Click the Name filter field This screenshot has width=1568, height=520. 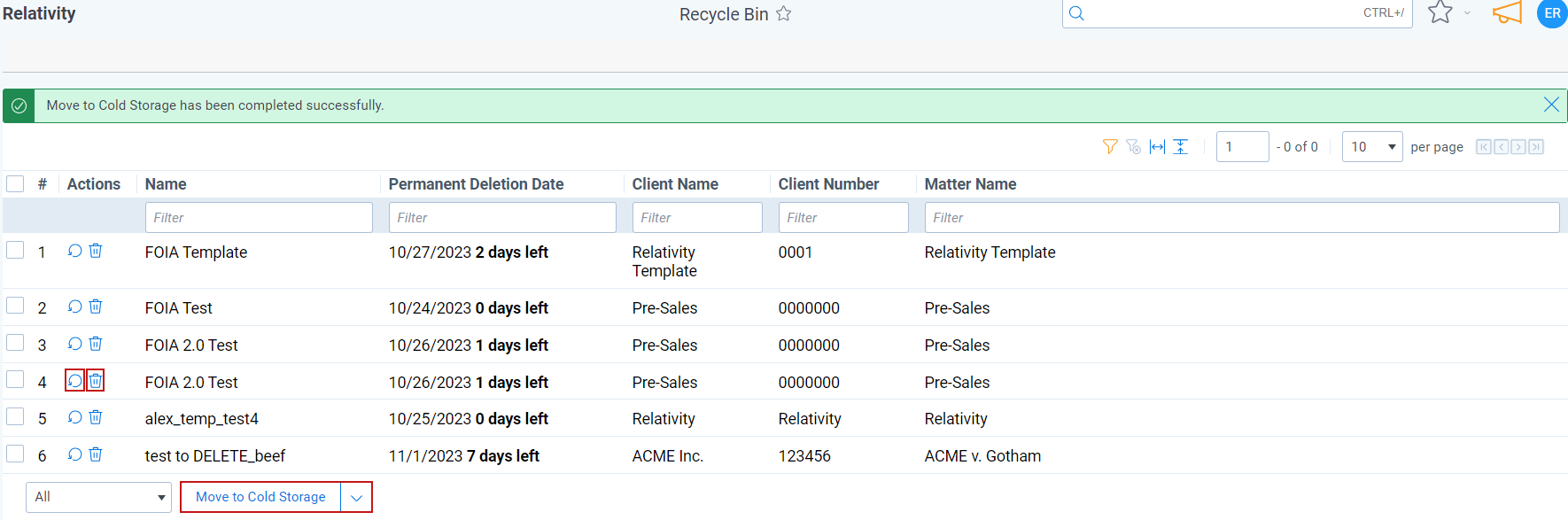[259, 218]
